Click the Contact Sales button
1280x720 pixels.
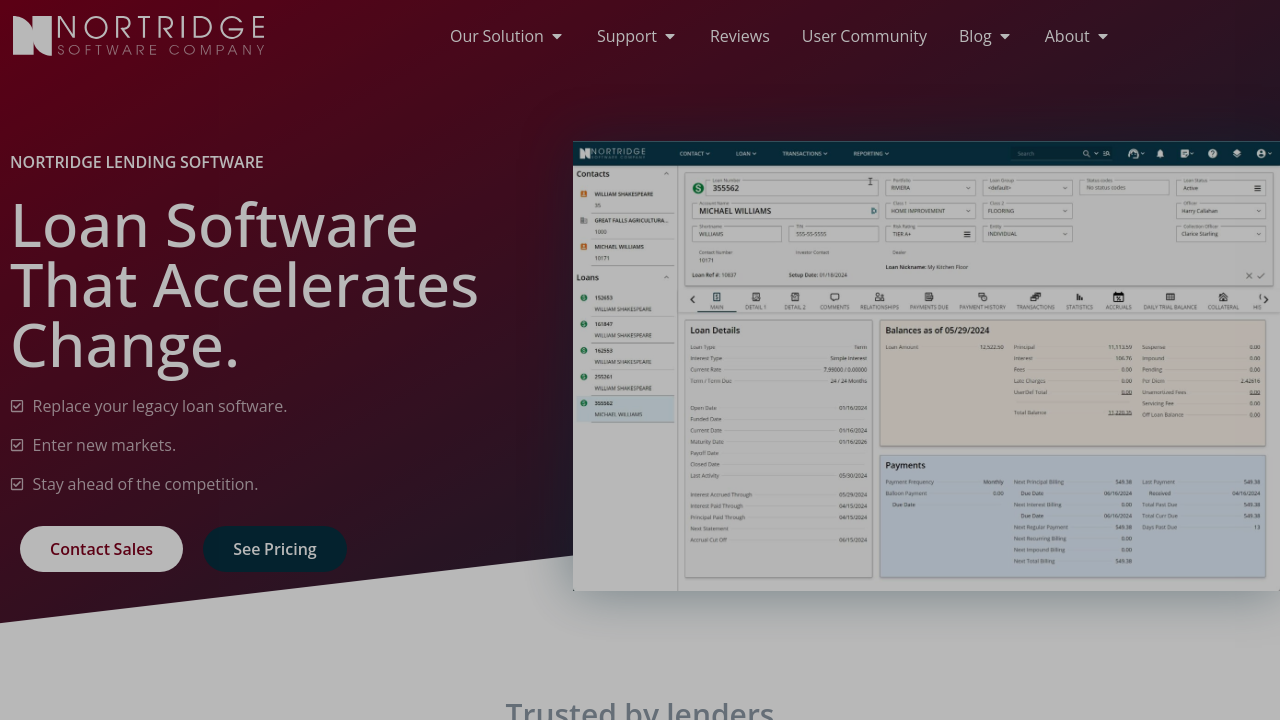click(101, 549)
